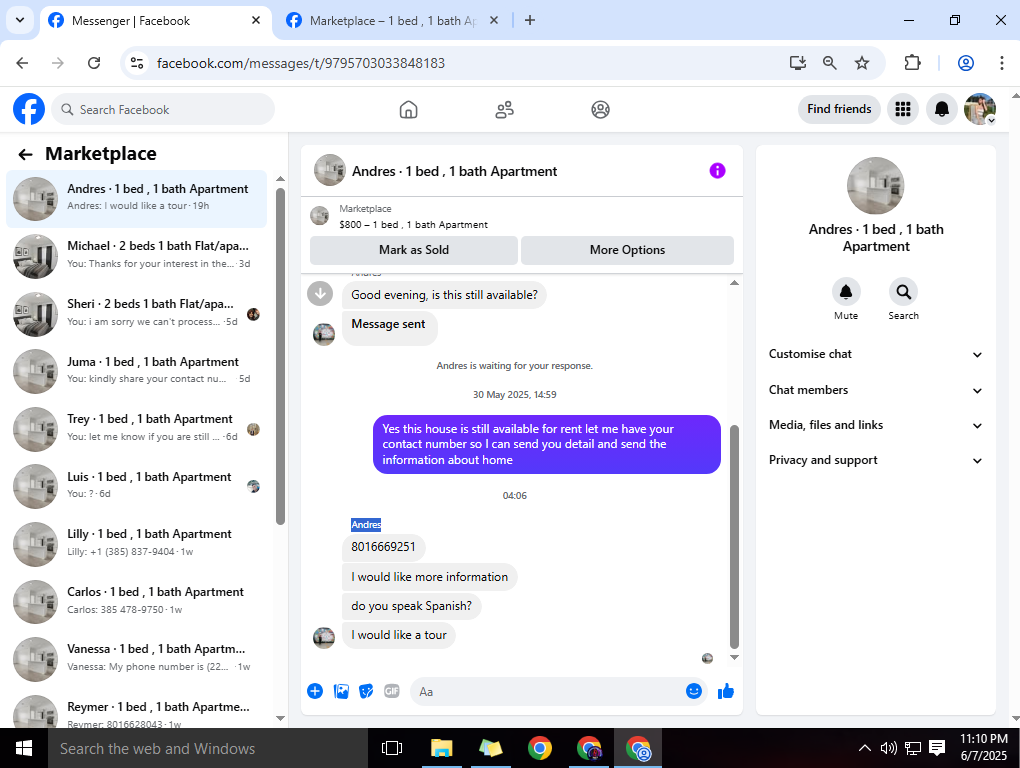Search in conversation magnifier icon
Screen dimensions: 1020x768
click(x=904, y=291)
